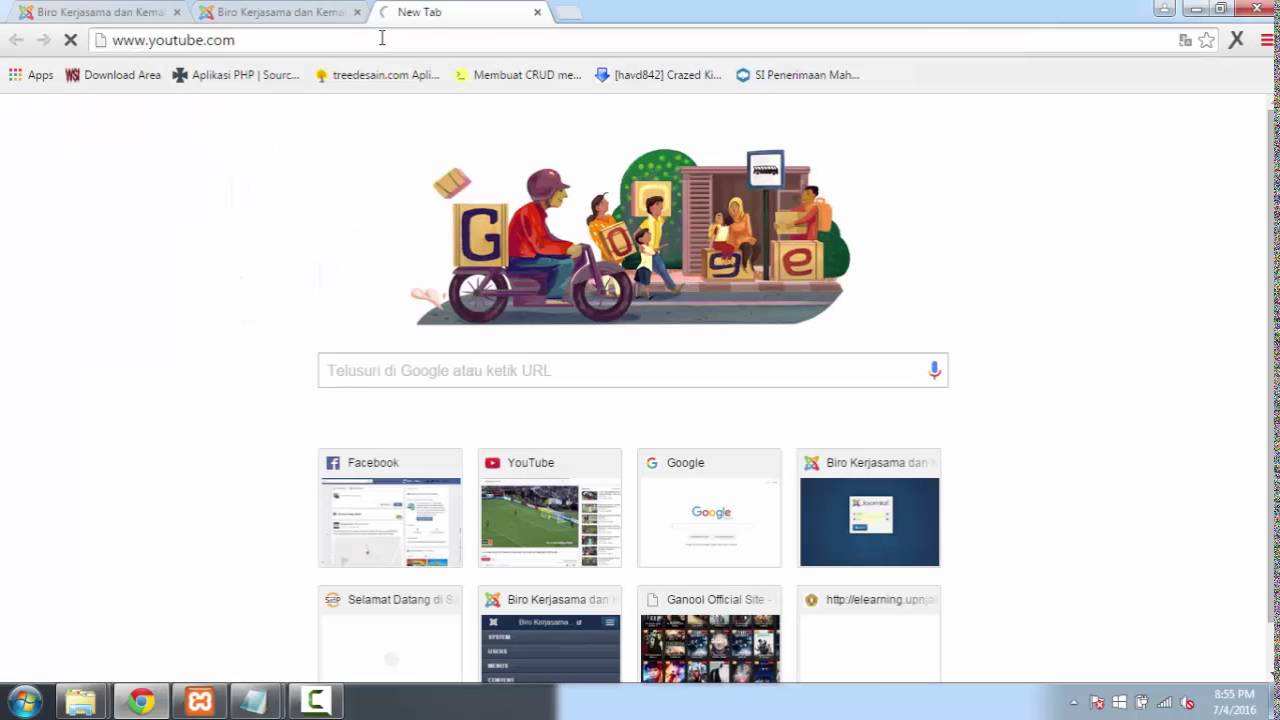The width and height of the screenshot is (1280, 720).
Task: Click the Chrome taskbar icon
Action: pos(141,701)
